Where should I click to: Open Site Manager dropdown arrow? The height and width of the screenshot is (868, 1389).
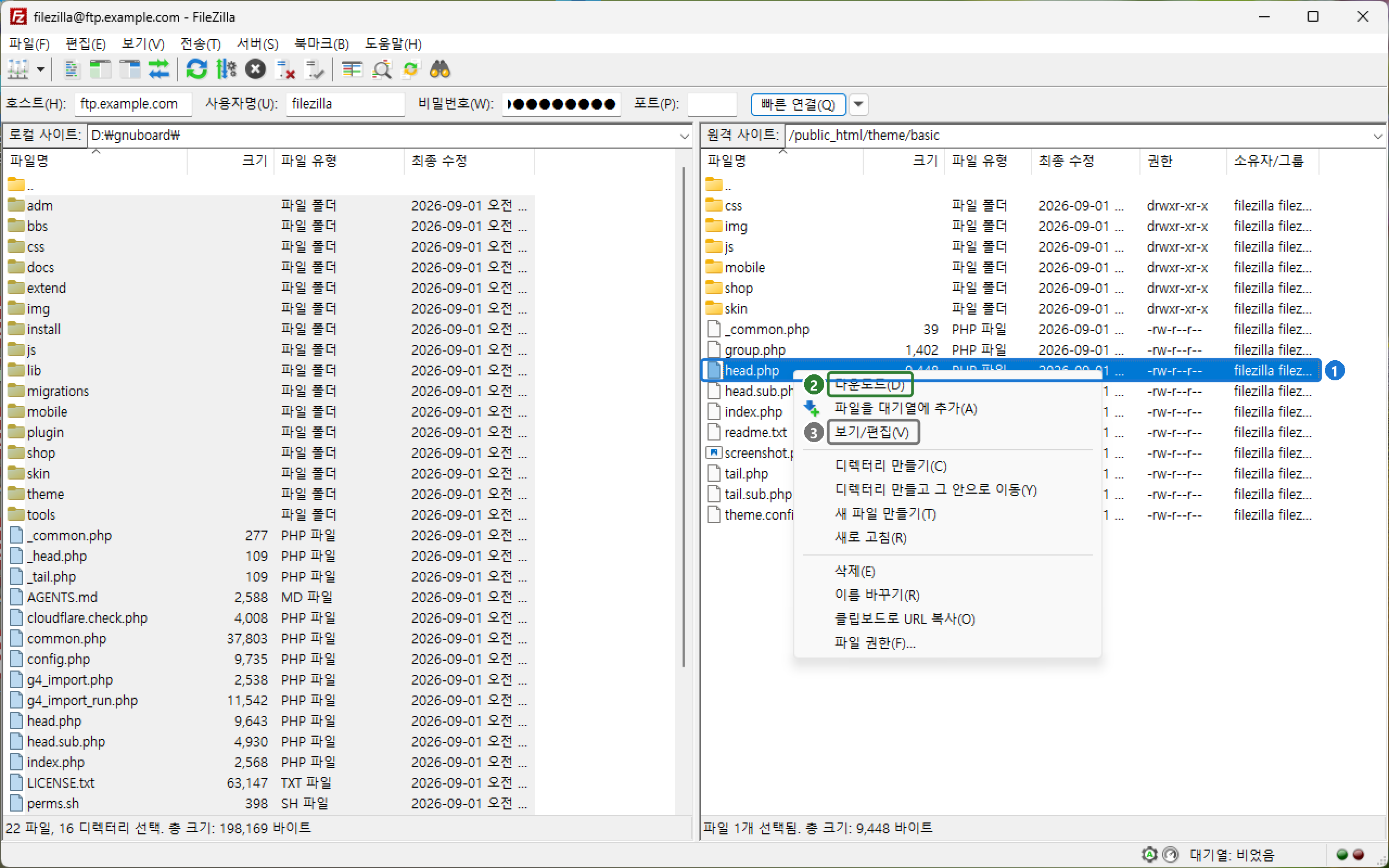point(41,69)
